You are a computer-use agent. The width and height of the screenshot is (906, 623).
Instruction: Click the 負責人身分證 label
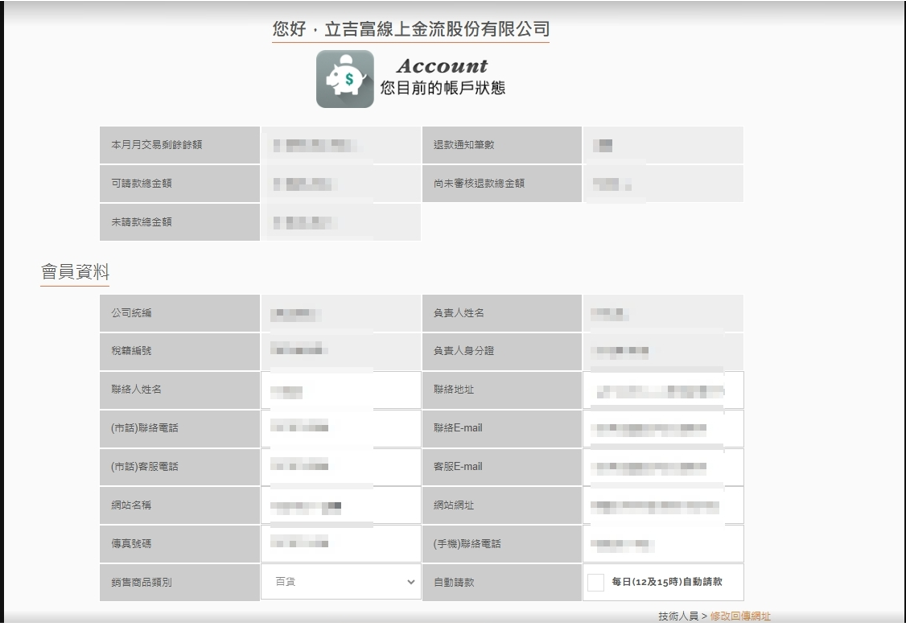[x=464, y=351]
